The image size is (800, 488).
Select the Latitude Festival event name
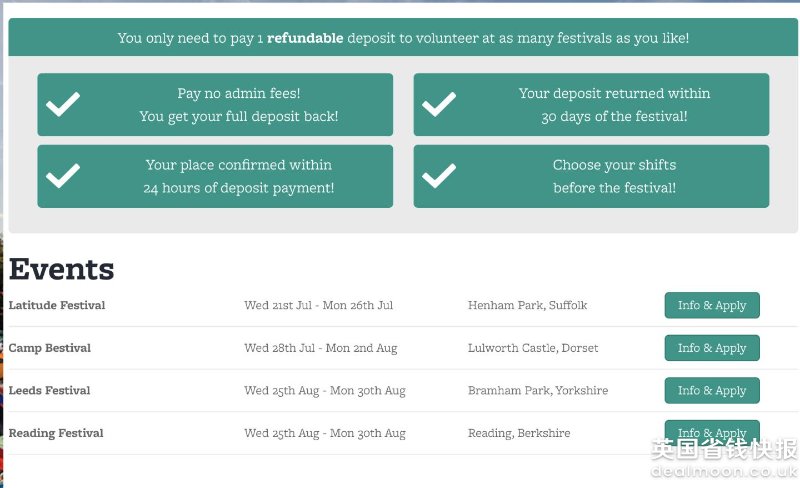click(x=57, y=305)
